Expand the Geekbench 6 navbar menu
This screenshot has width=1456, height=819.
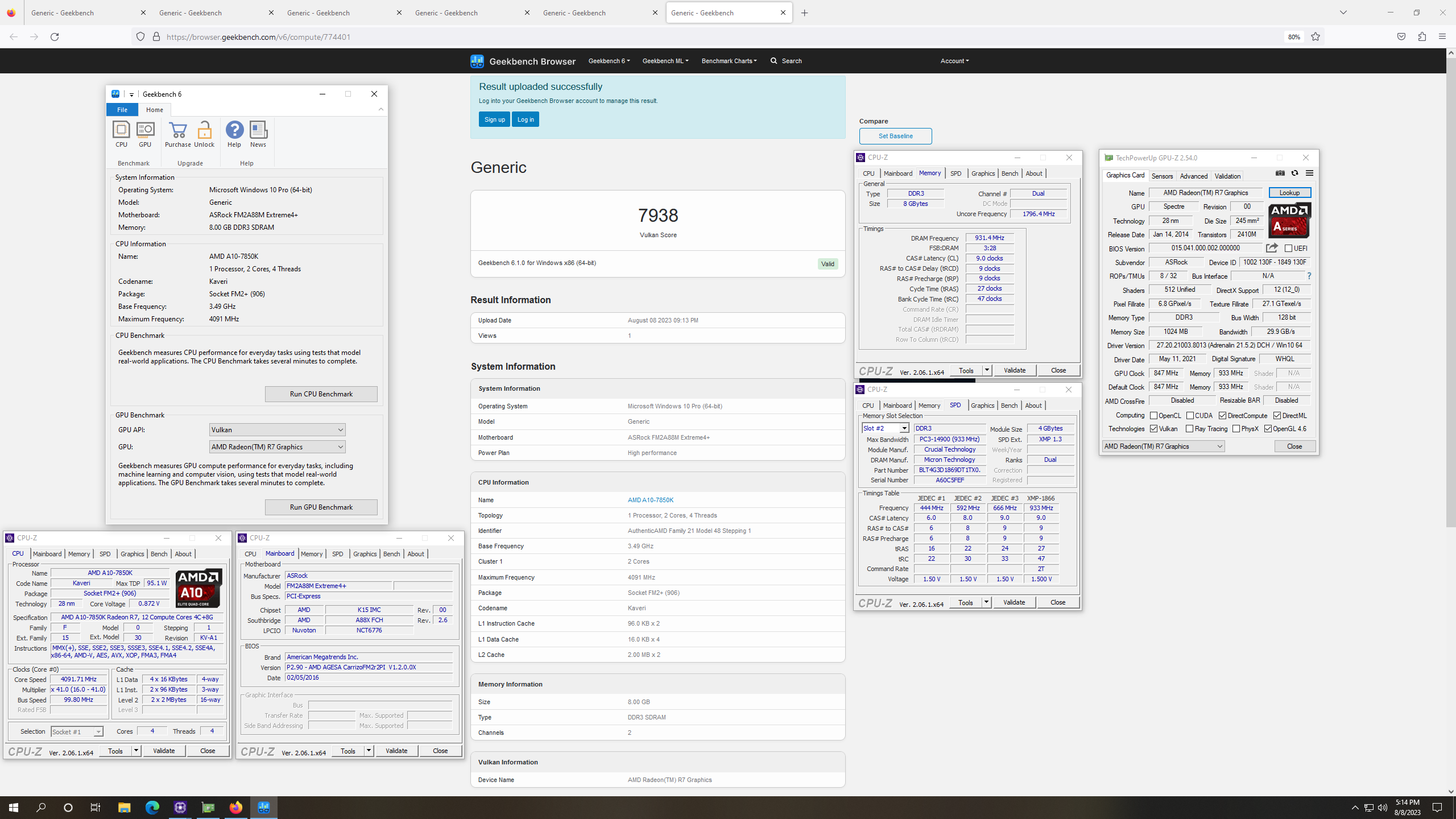609,61
